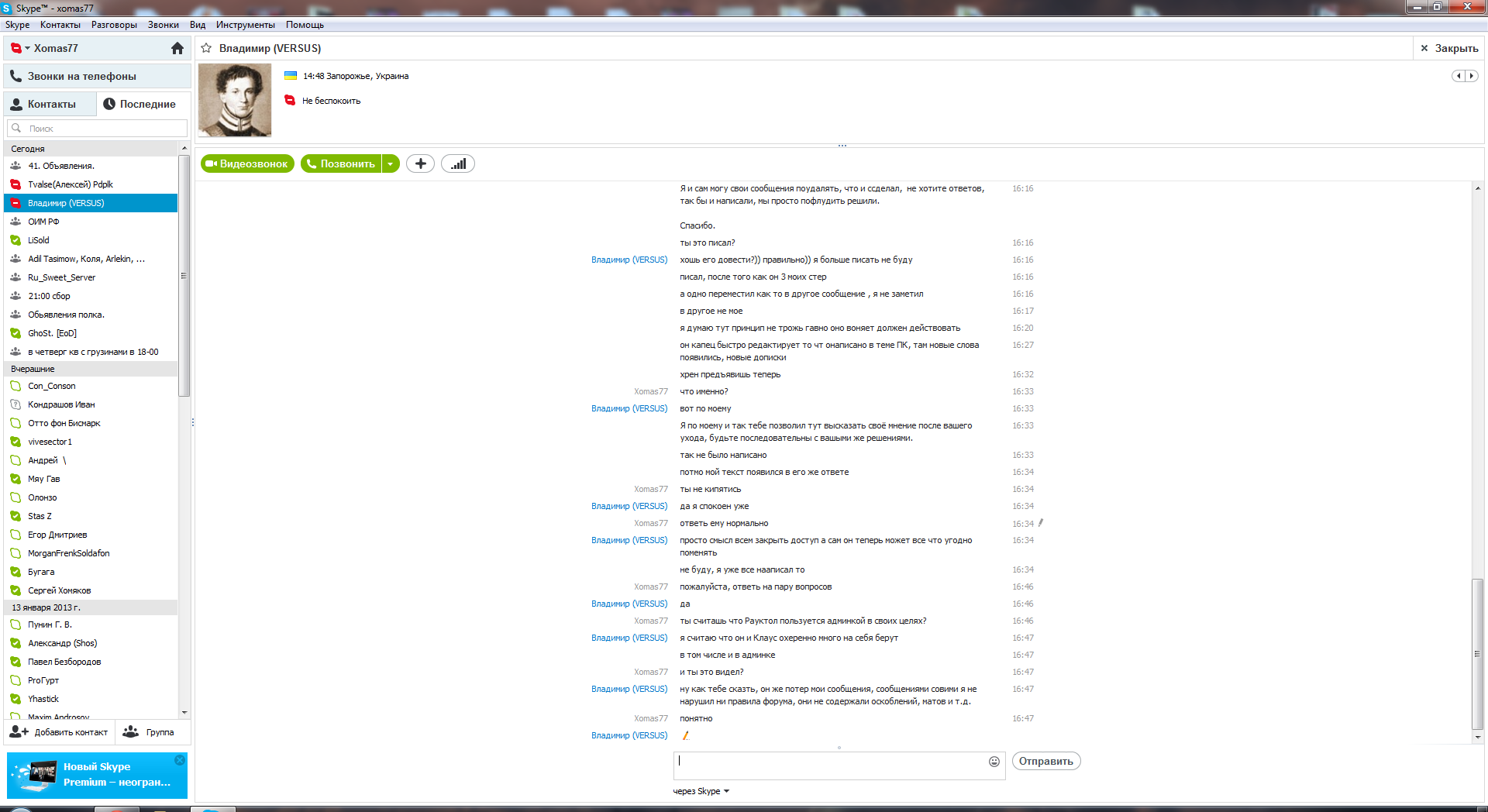Open Разговоры menu
Screen dimensions: 1488x812
coord(114,25)
